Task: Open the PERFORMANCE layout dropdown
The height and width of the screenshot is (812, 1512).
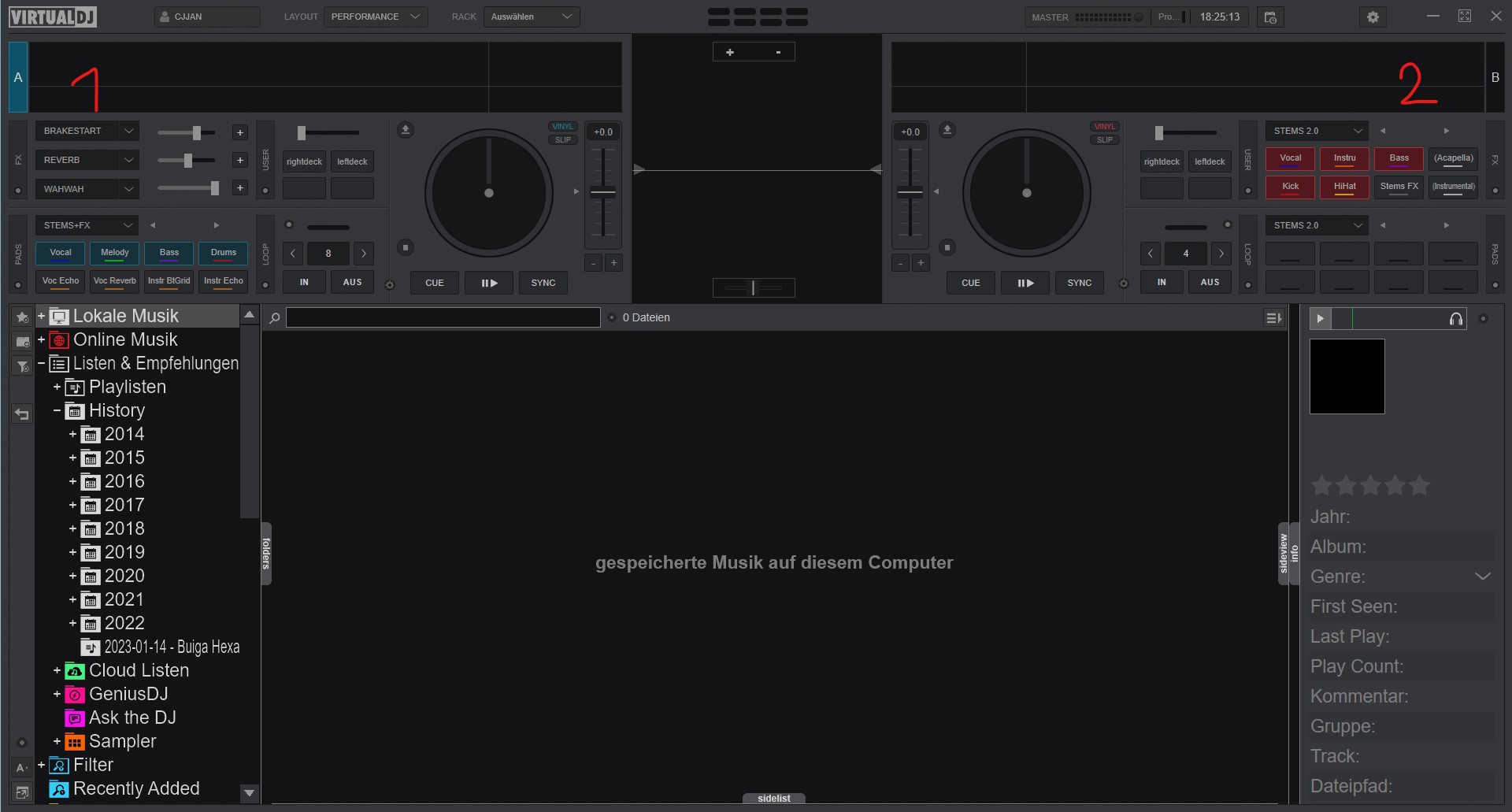Action: pyautogui.click(x=375, y=16)
